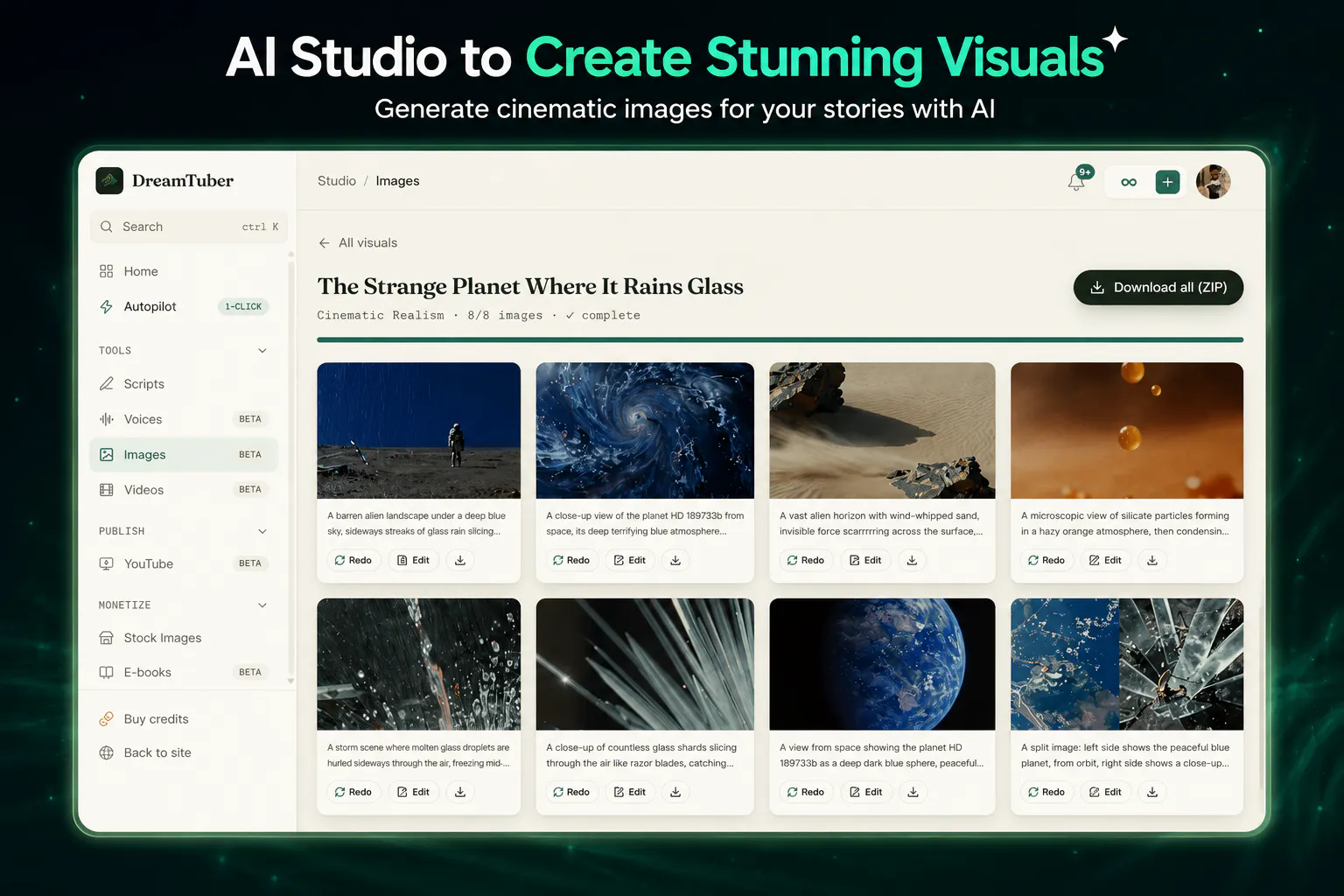This screenshot has width=1344, height=896.
Task: Open Voices tool in sidebar
Action: pyautogui.click(x=184, y=419)
